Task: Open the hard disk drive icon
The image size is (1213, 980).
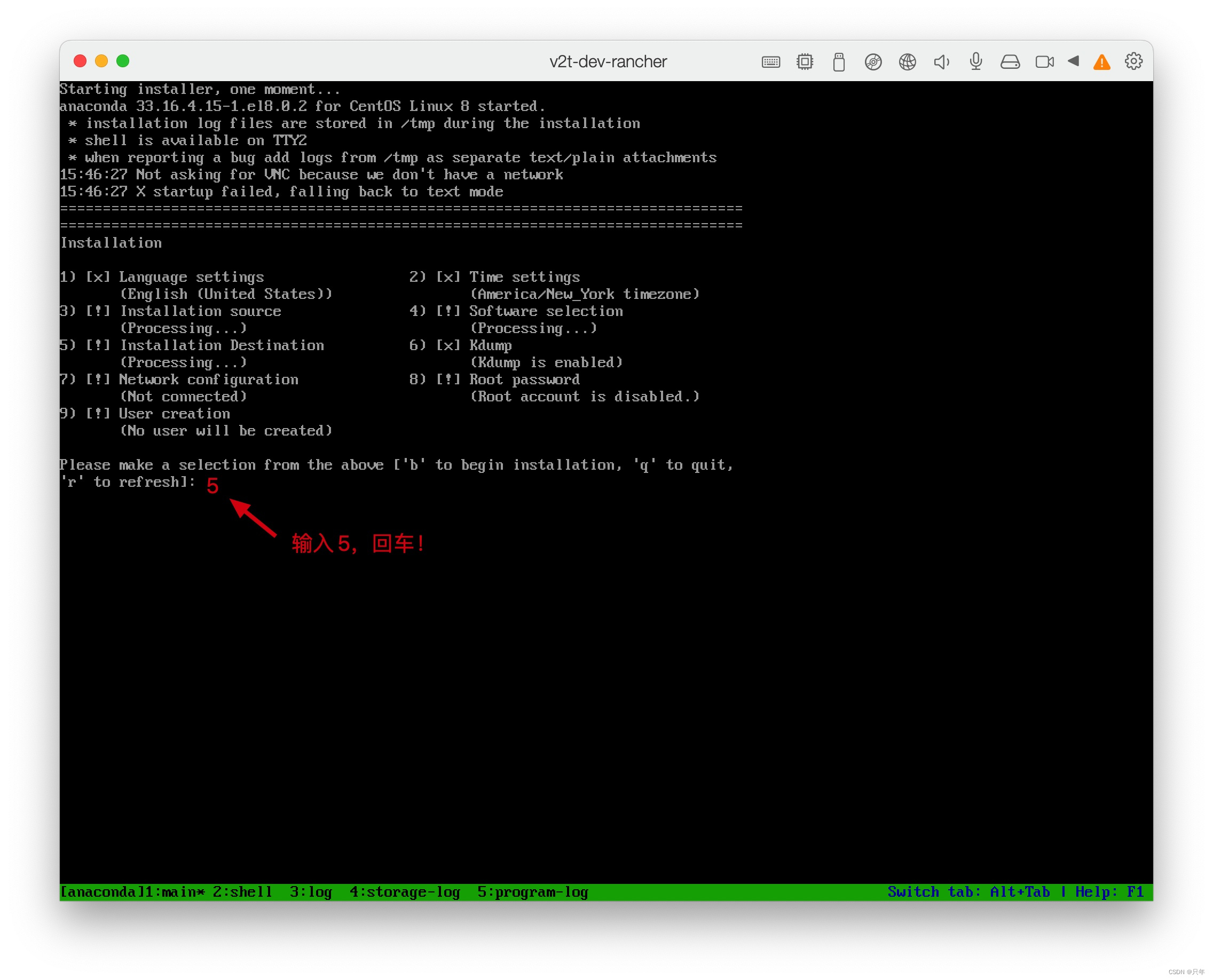Action: click(x=1010, y=61)
